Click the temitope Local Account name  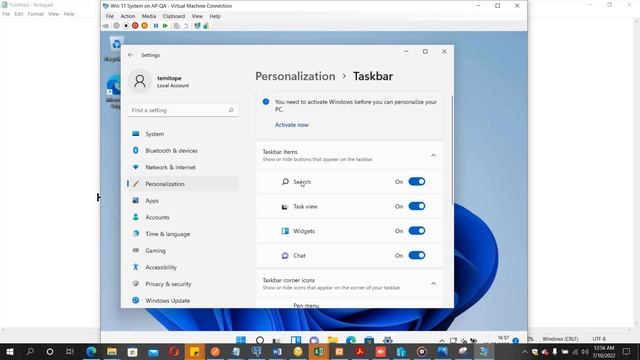click(173, 82)
